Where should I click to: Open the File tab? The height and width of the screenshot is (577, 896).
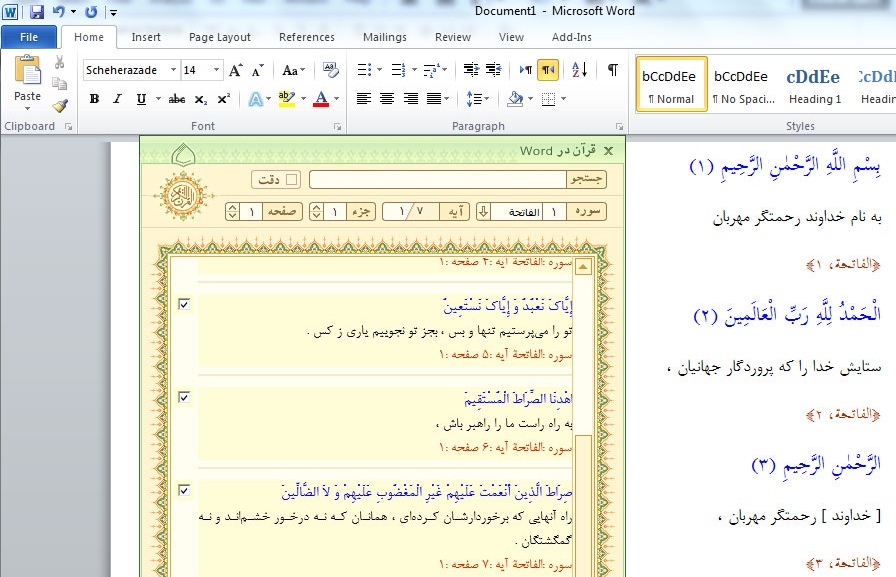pos(29,37)
